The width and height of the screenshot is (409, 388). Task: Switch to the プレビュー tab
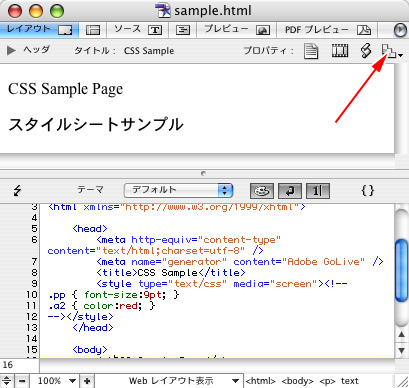click(x=237, y=30)
